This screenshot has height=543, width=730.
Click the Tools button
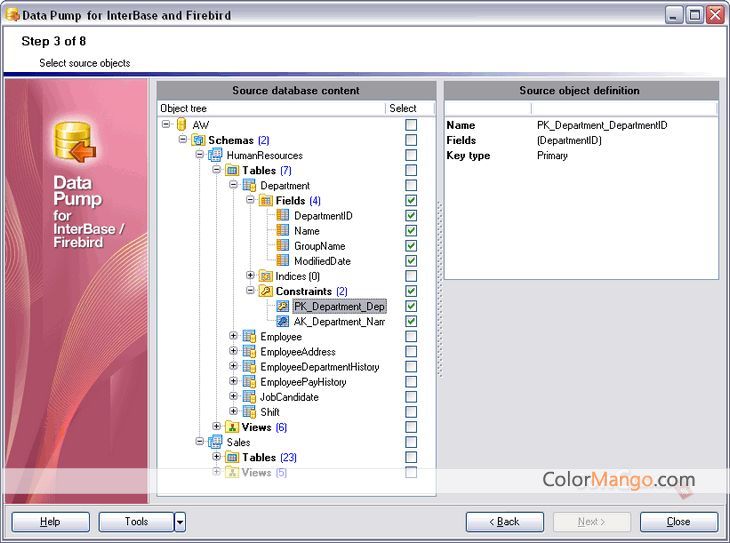[x=136, y=522]
